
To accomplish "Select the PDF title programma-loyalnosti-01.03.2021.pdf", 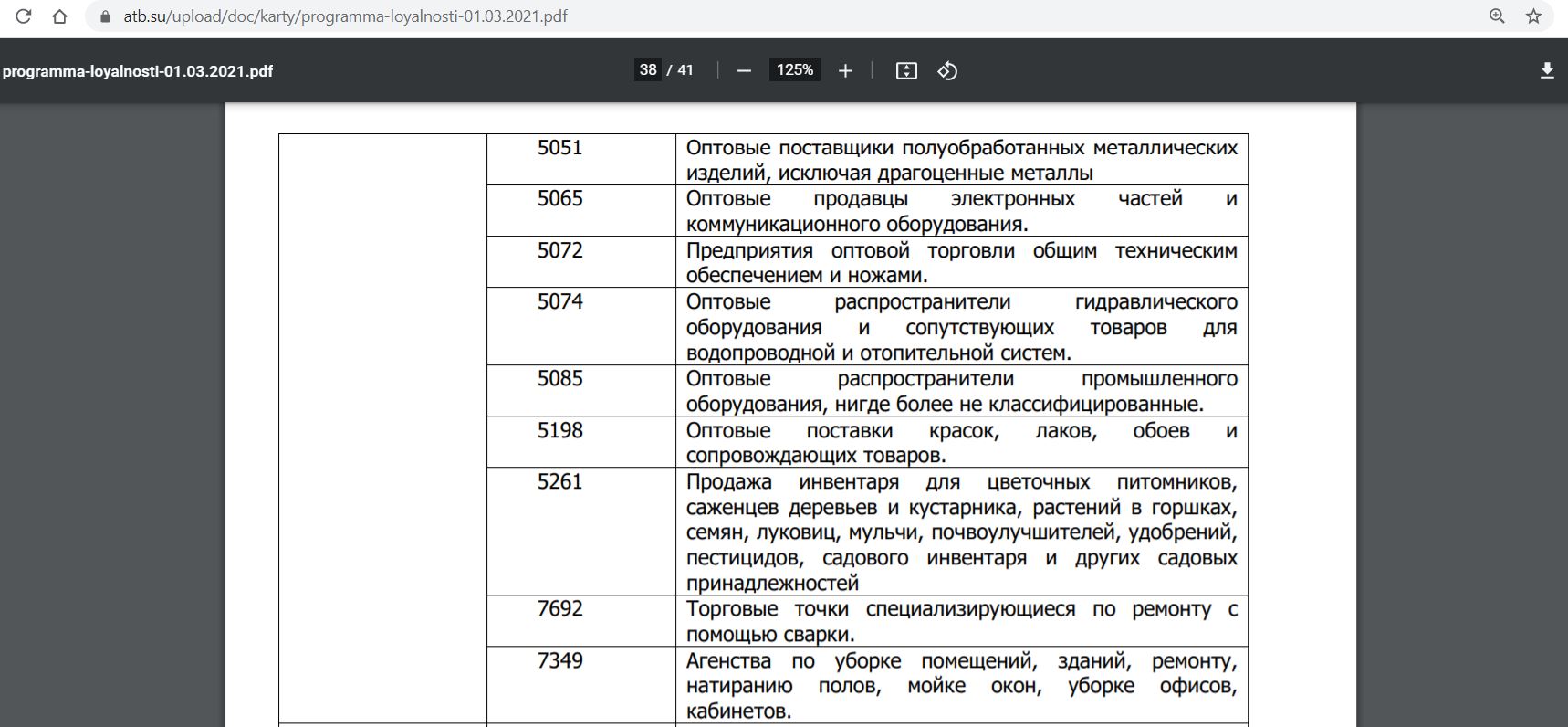I will 138,71.
